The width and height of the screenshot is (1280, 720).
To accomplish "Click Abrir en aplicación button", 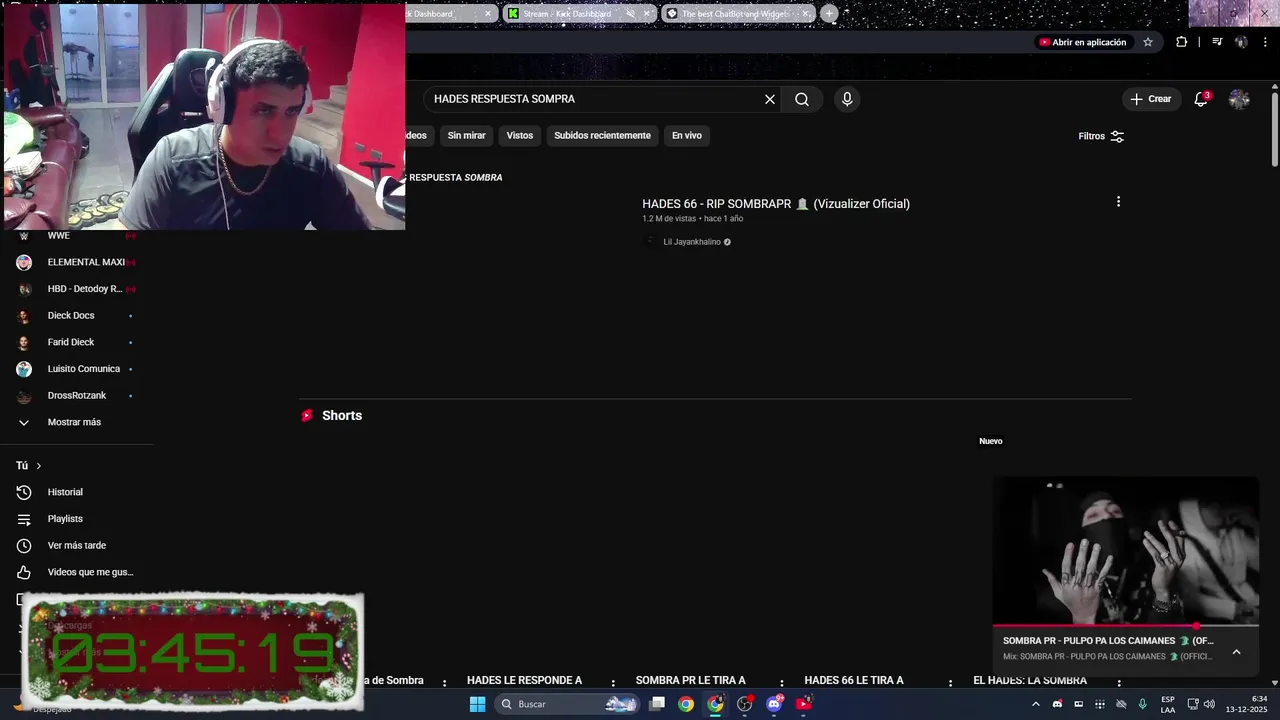I will 1083,42.
